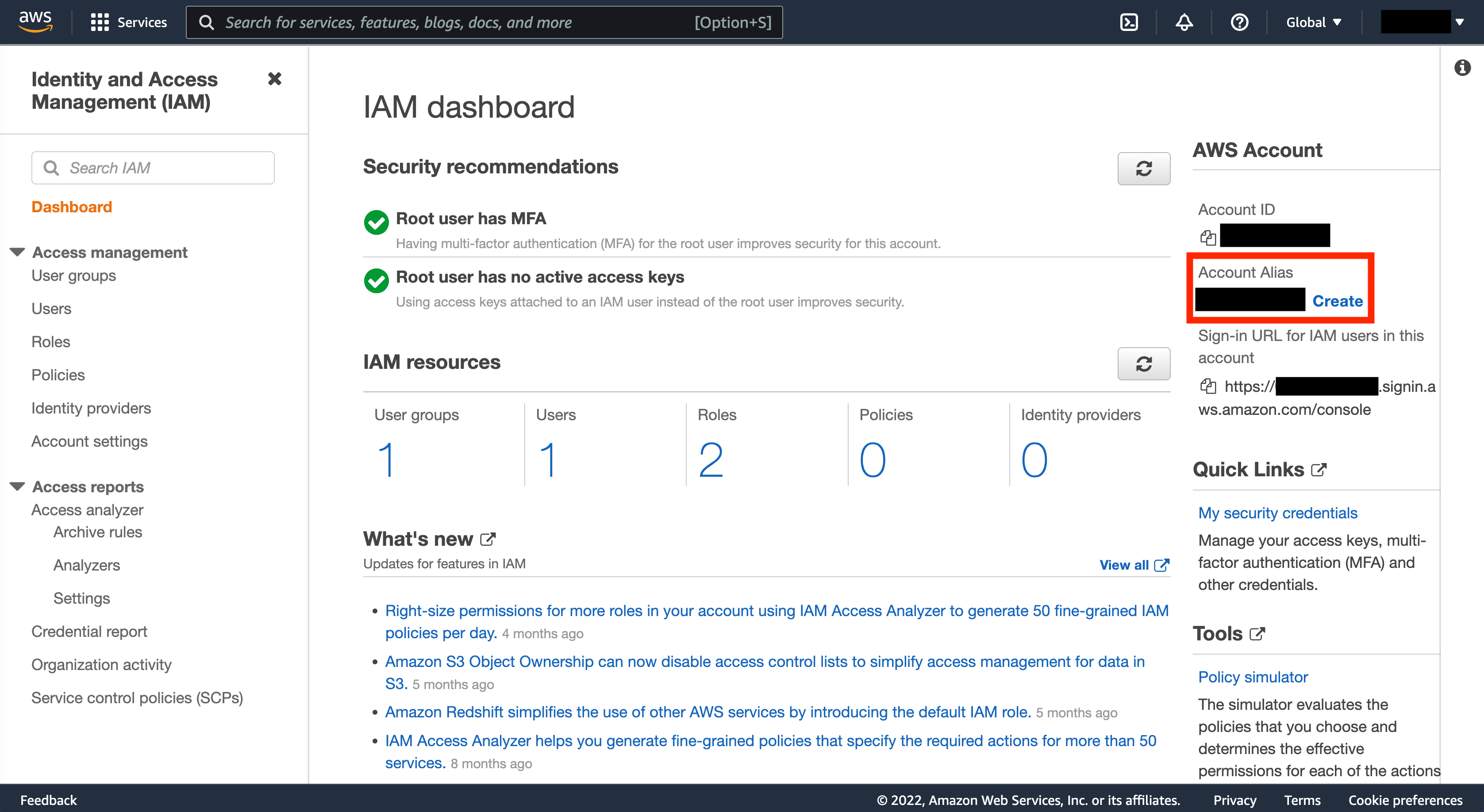Click Create next to Account Alias
The width and height of the screenshot is (1484, 812).
click(x=1337, y=301)
